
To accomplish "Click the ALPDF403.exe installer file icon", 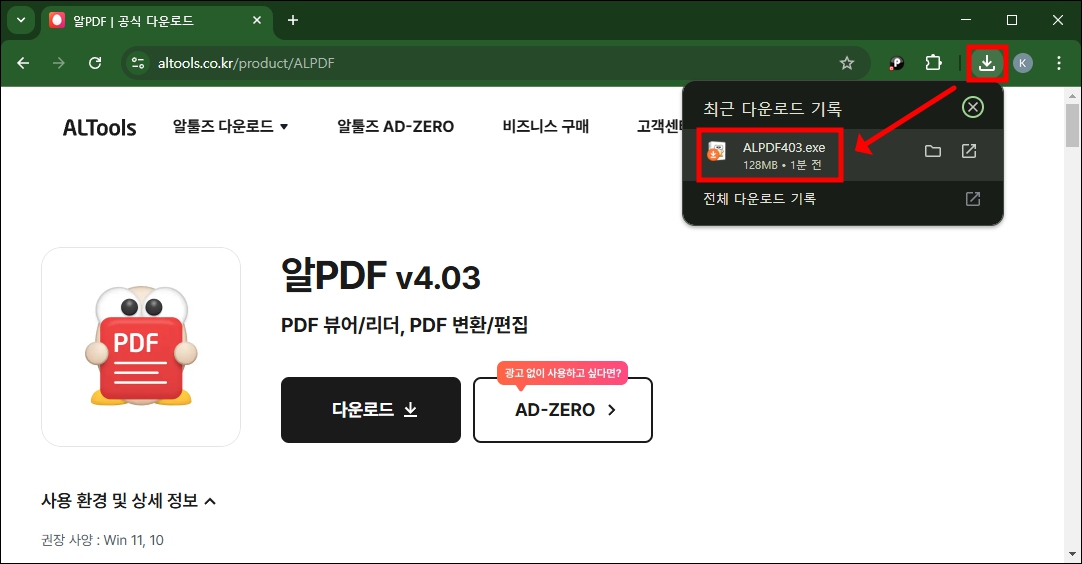I will 717,151.
